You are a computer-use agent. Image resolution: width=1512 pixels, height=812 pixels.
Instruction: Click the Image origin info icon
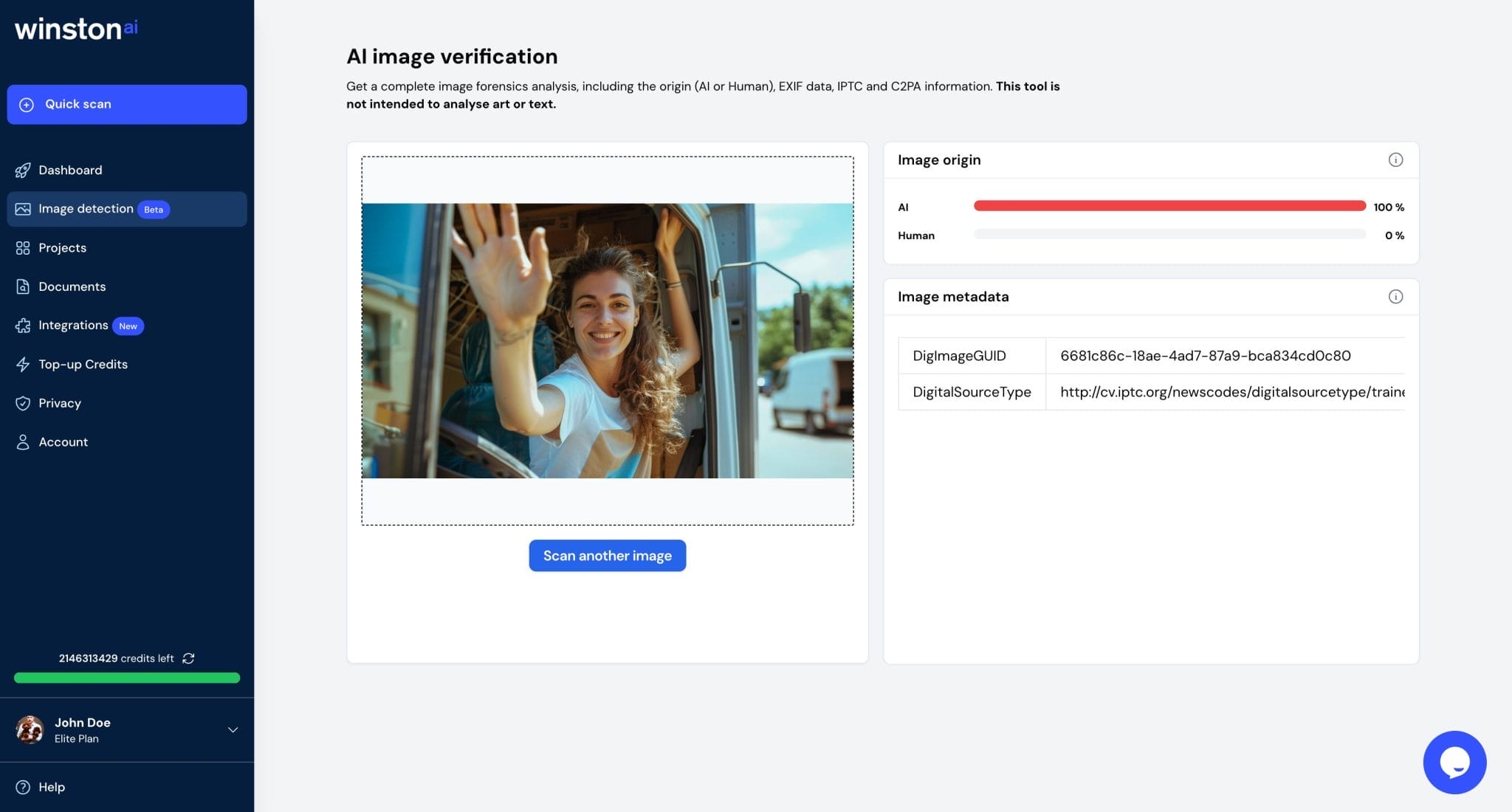coord(1395,158)
